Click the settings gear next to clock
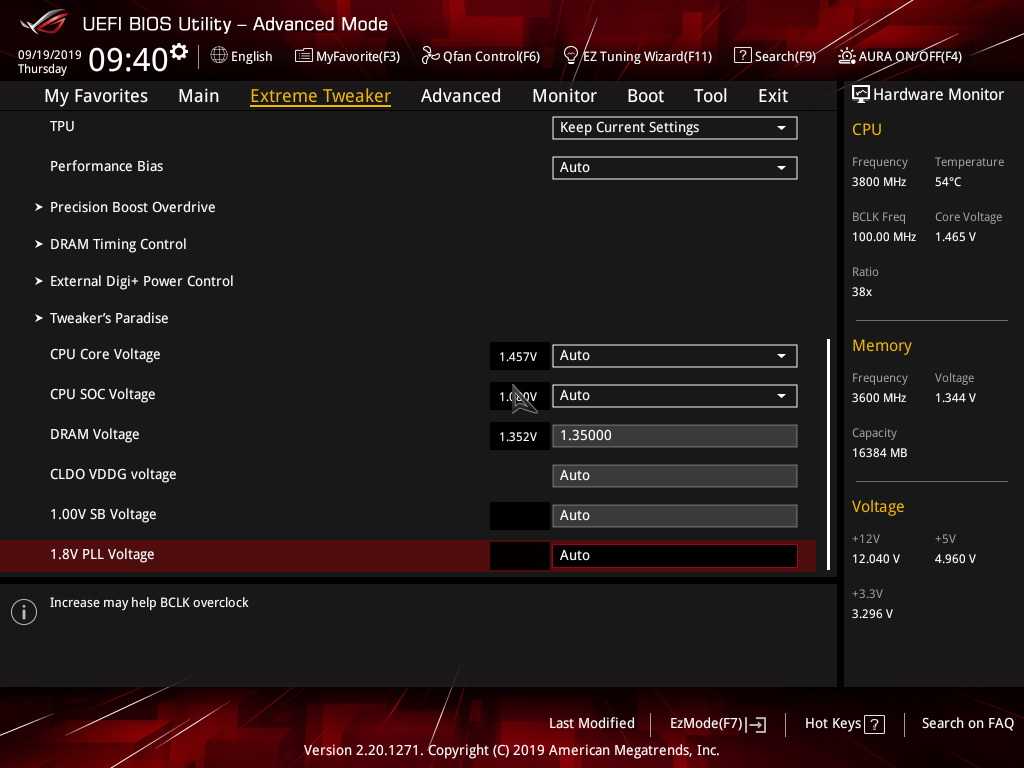 178,51
